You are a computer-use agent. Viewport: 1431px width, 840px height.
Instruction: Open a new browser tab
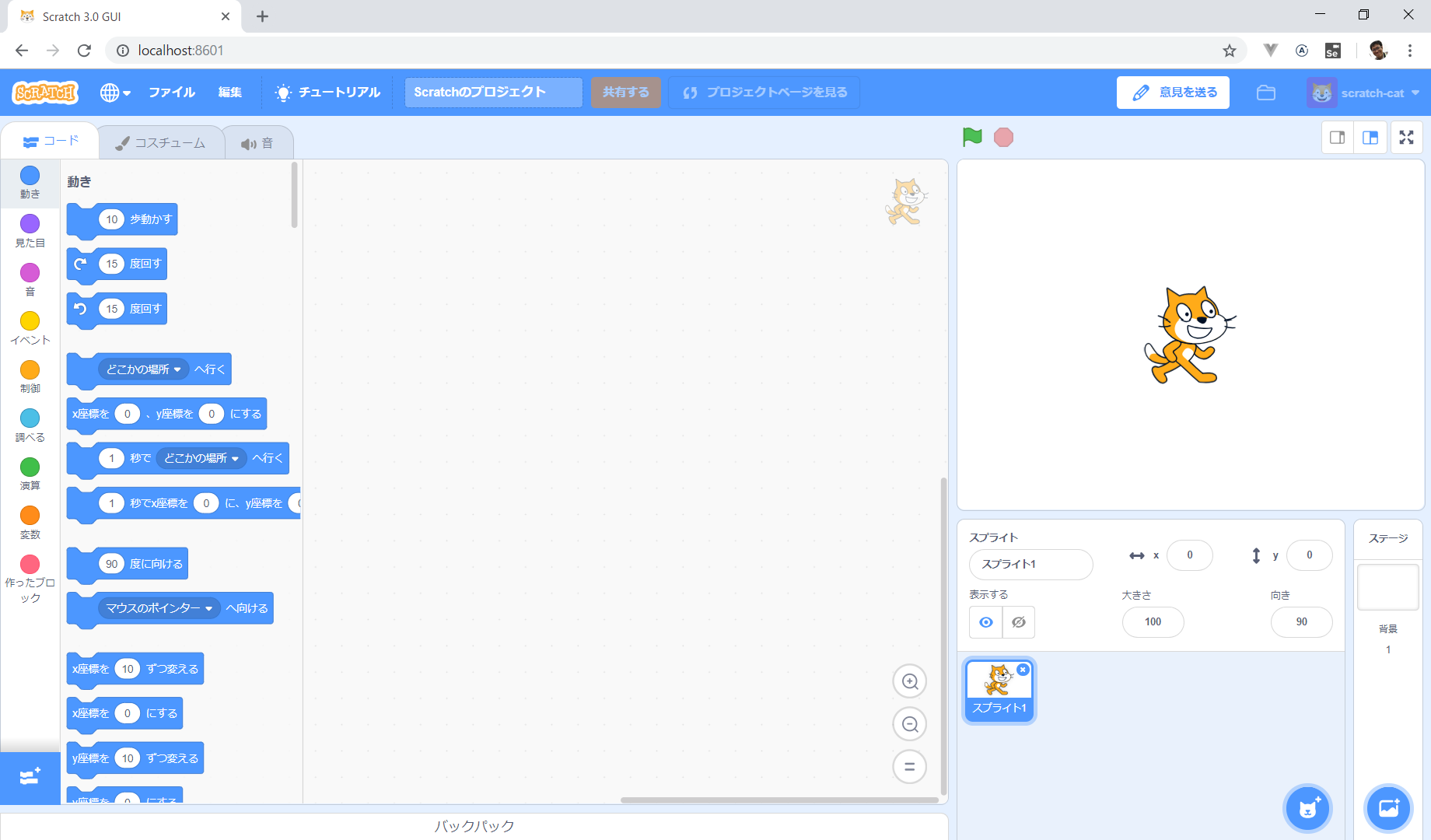coord(263,16)
